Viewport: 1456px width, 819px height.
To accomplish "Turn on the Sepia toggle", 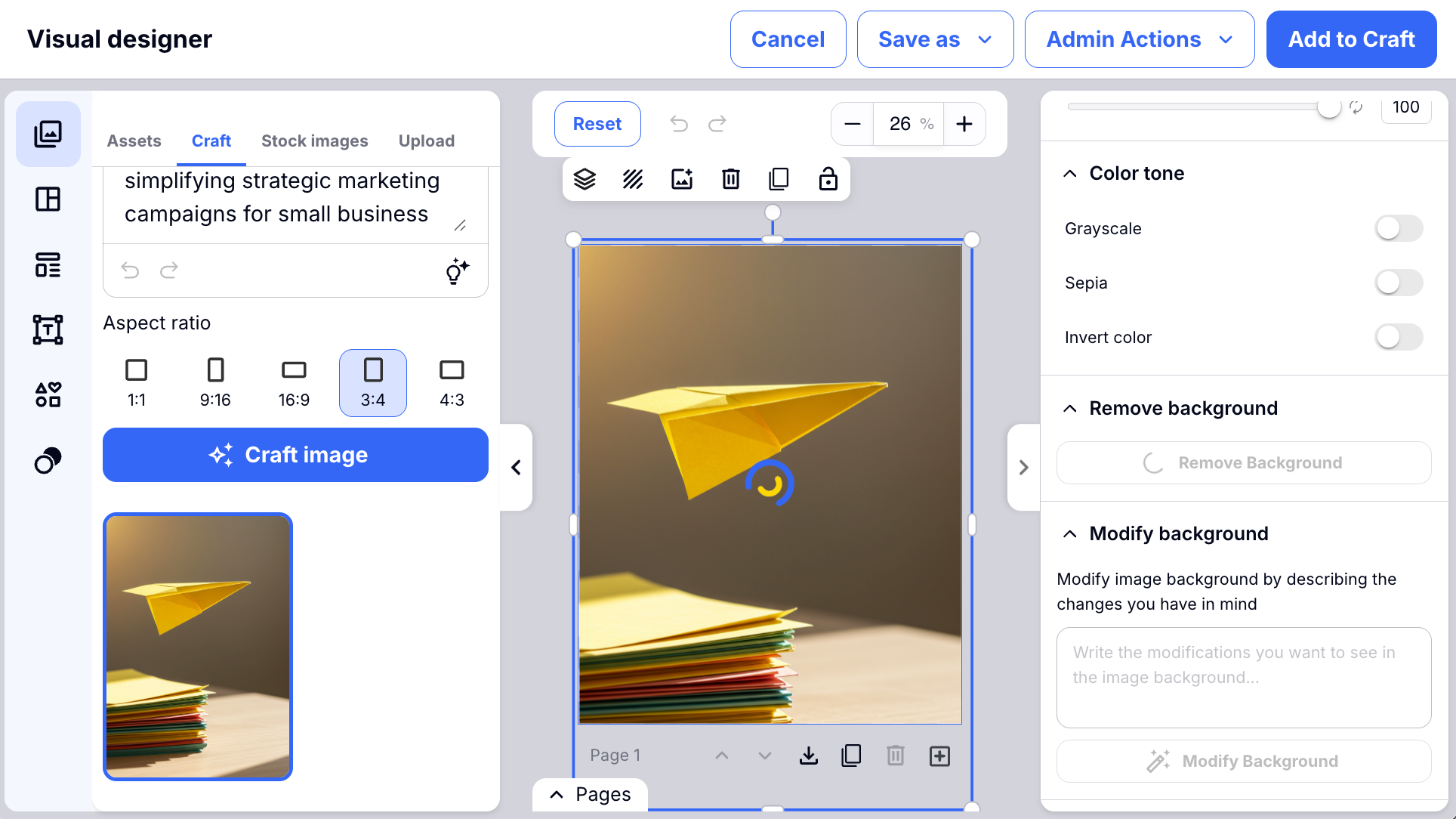I will pos(1398,283).
